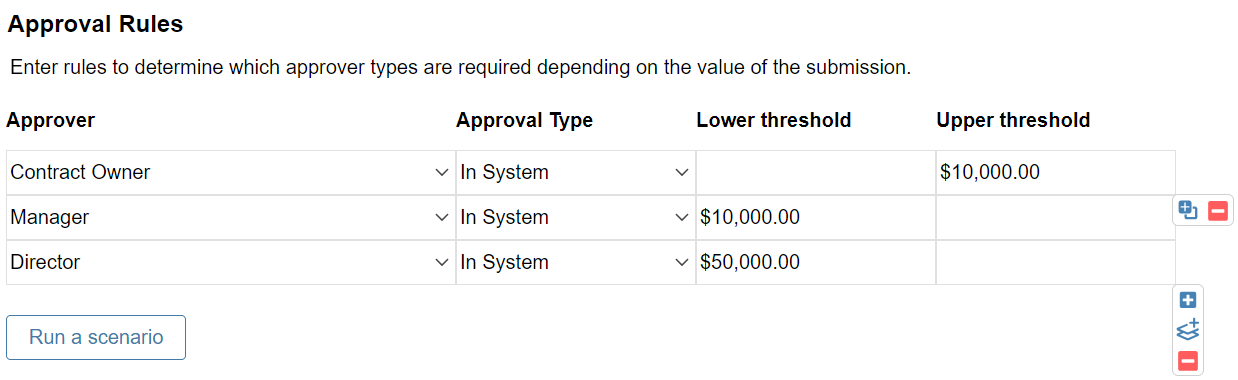Open the Director approver dropdown
This screenshot has height=380, width=1238.
tap(230, 262)
